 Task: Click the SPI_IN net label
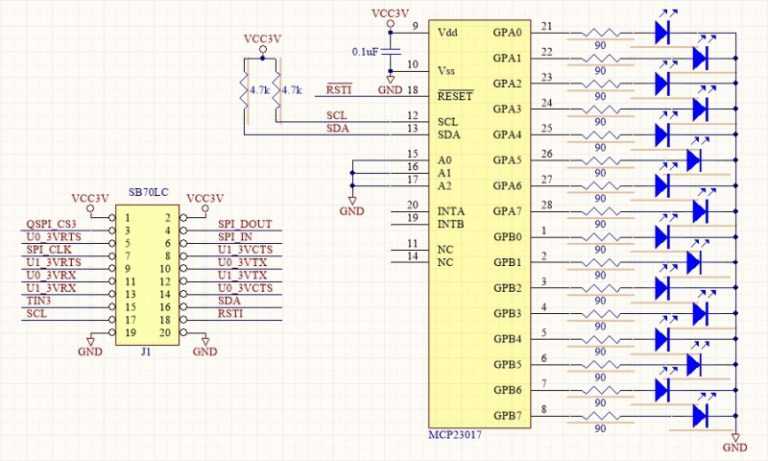point(236,237)
